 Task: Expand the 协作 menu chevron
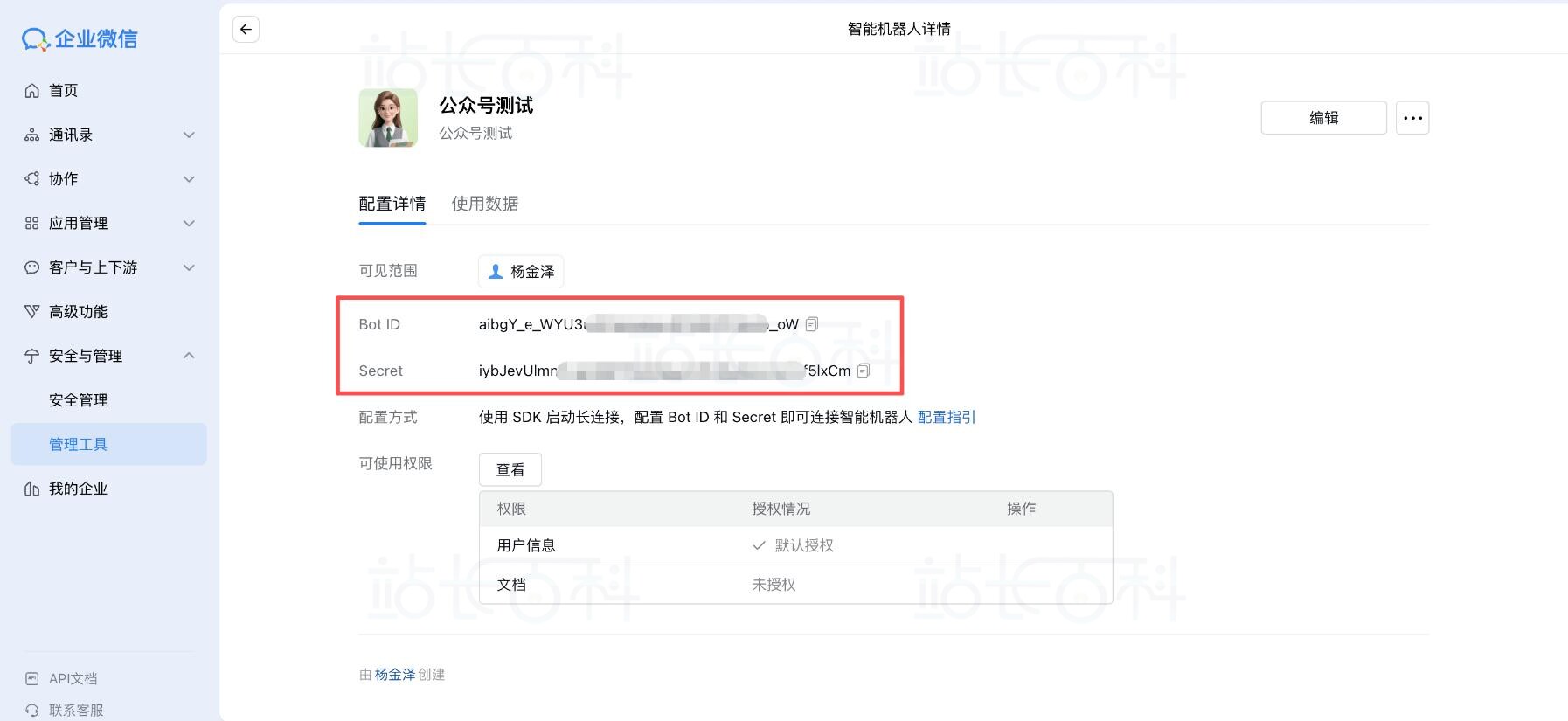(189, 179)
